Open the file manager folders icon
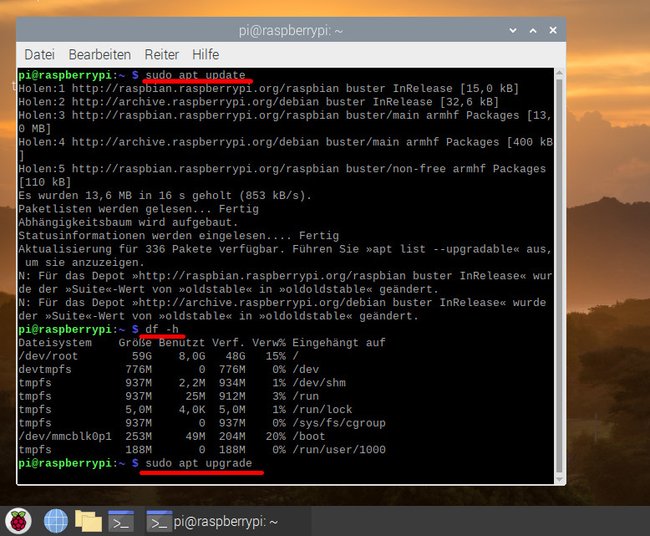 pyautogui.click(x=88, y=521)
